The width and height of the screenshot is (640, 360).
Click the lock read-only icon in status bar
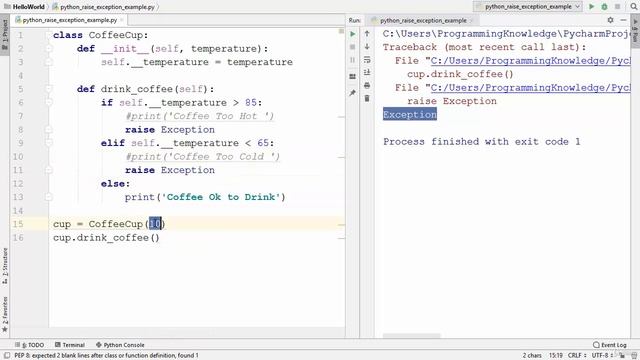(622, 356)
